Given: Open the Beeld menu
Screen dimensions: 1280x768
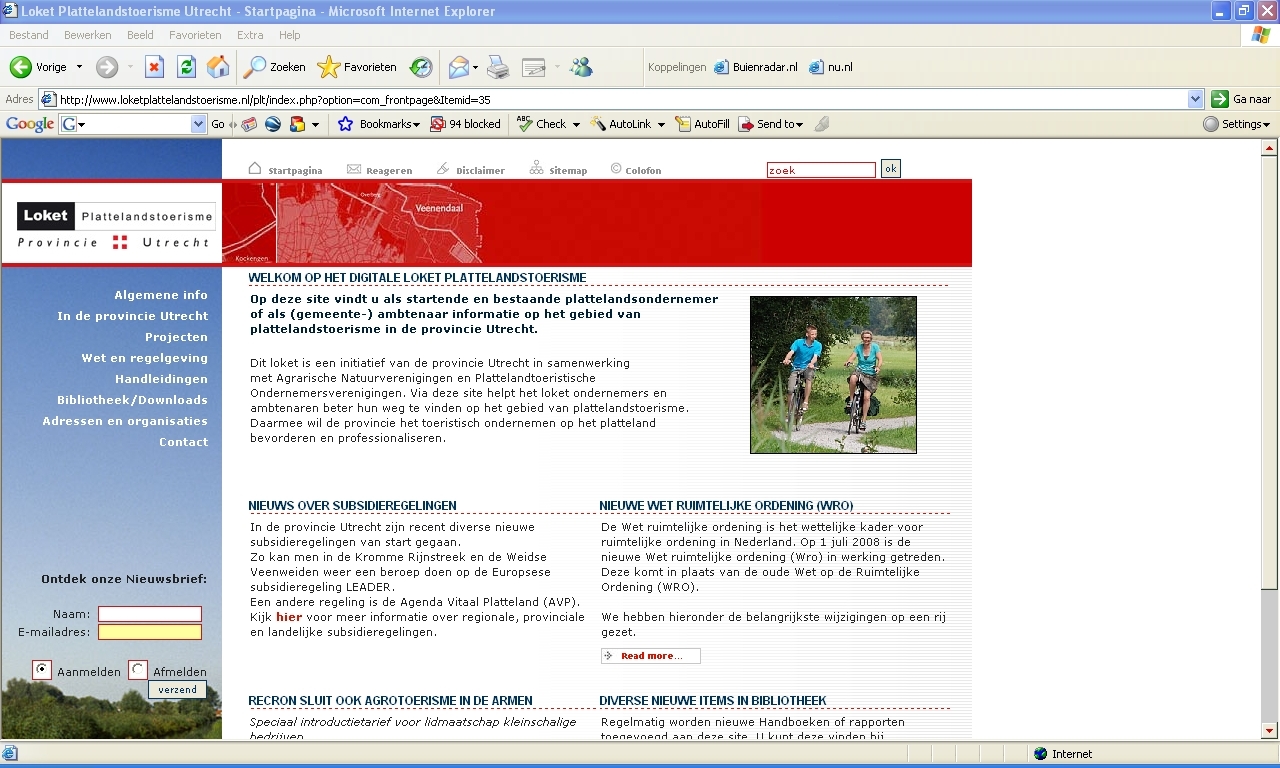Looking at the screenshot, I should [140, 35].
